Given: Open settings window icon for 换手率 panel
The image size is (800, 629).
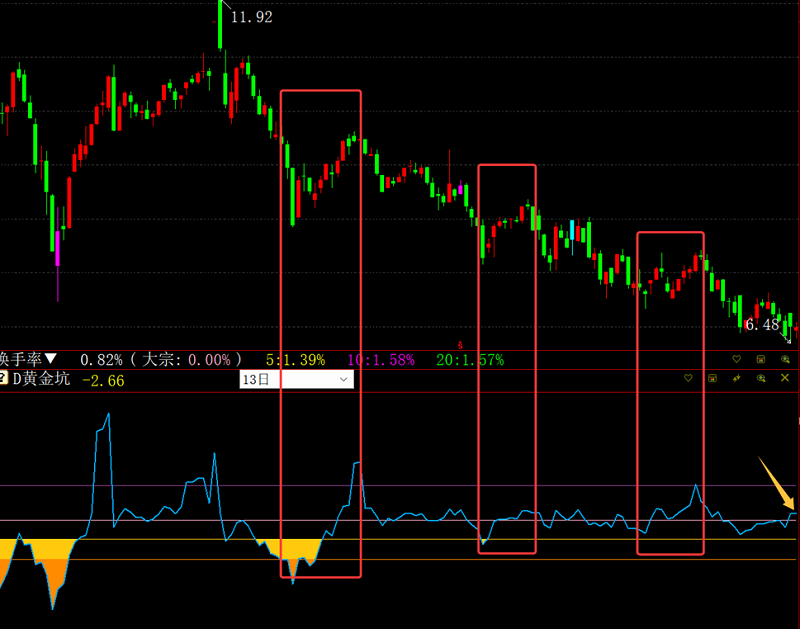Looking at the screenshot, I should (761, 359).
